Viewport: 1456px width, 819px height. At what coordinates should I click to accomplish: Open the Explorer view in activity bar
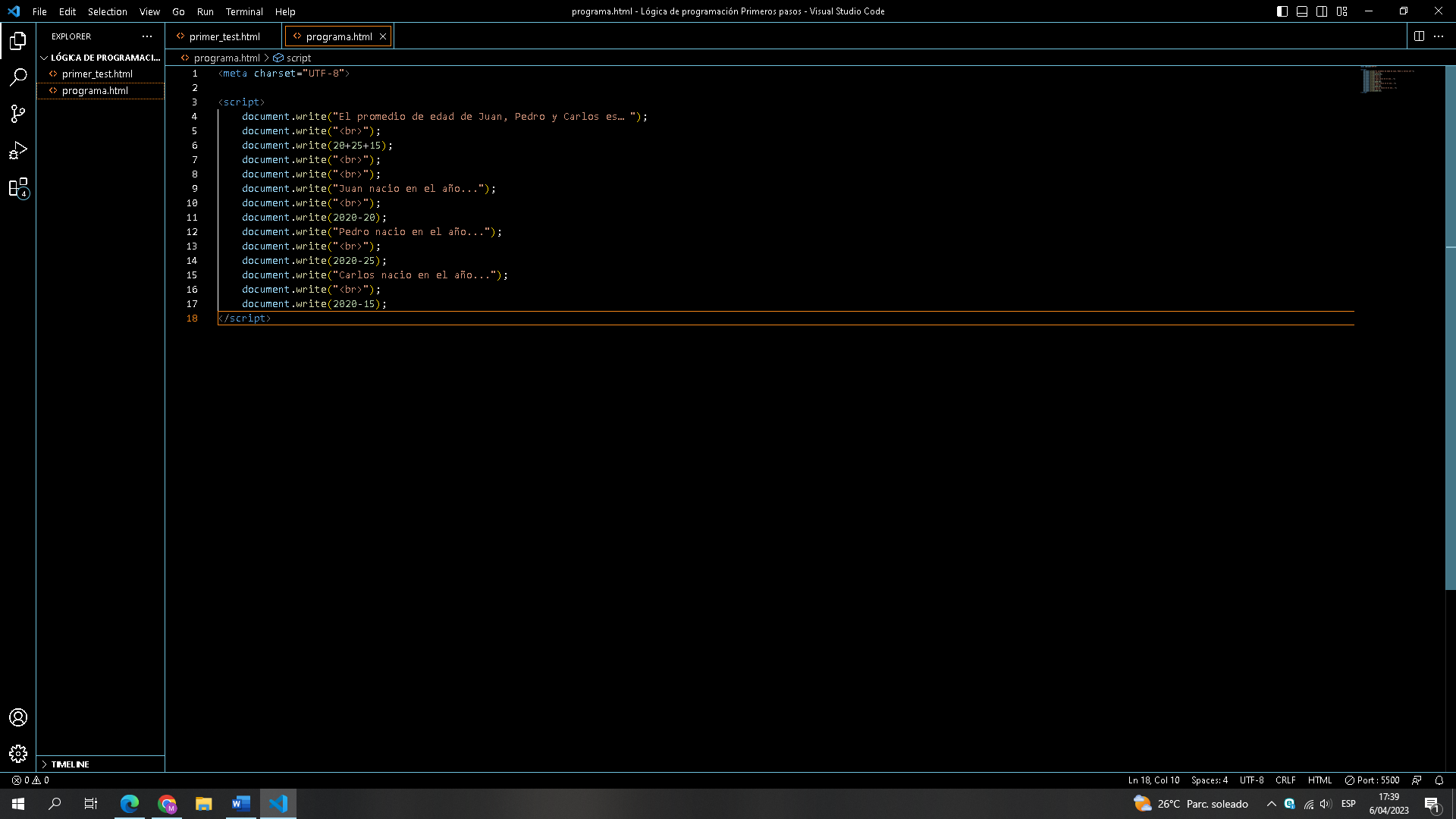click(x=18, y=40)
